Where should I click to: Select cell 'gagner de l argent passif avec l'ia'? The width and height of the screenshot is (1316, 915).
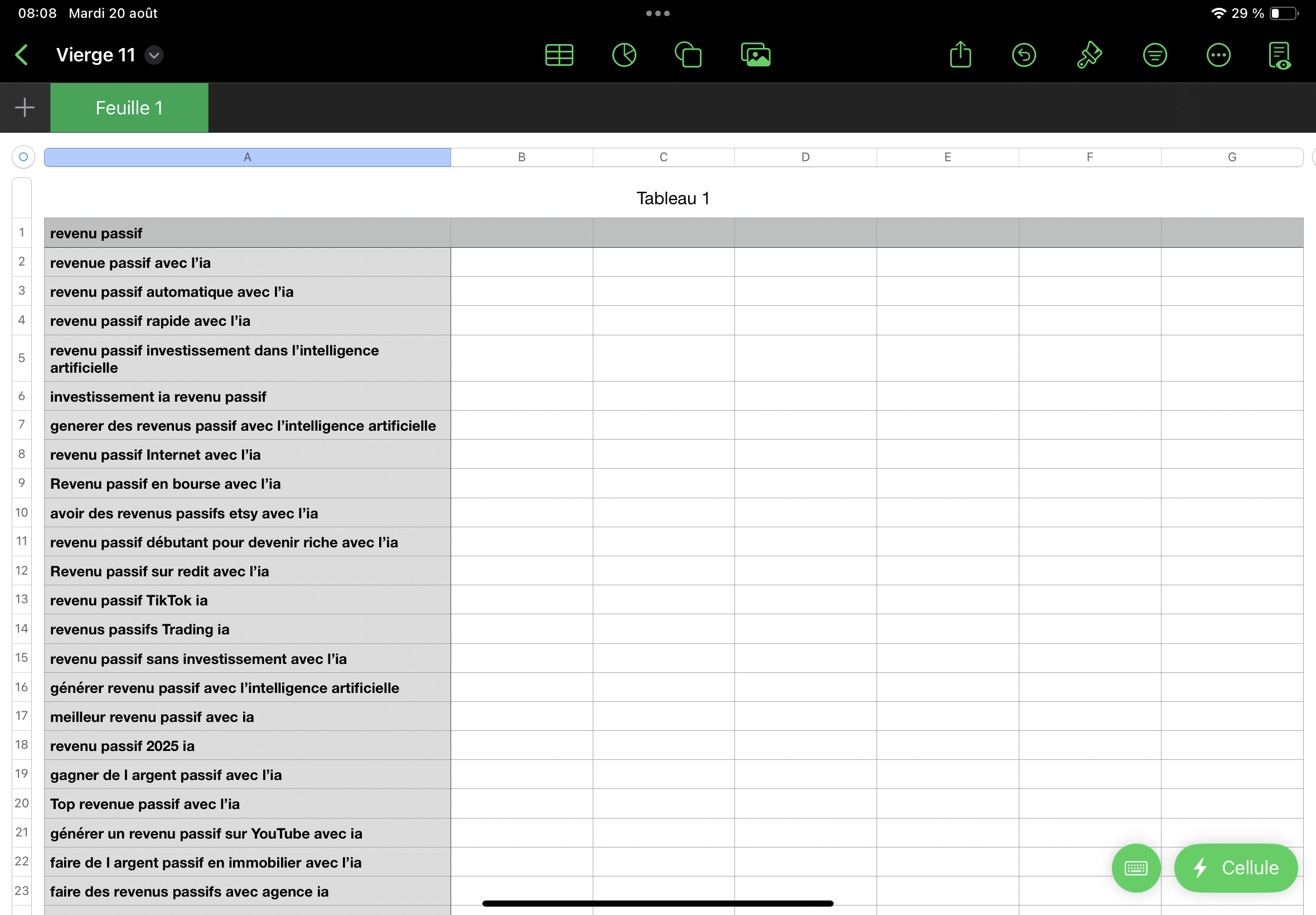click(x=248, y=774)
